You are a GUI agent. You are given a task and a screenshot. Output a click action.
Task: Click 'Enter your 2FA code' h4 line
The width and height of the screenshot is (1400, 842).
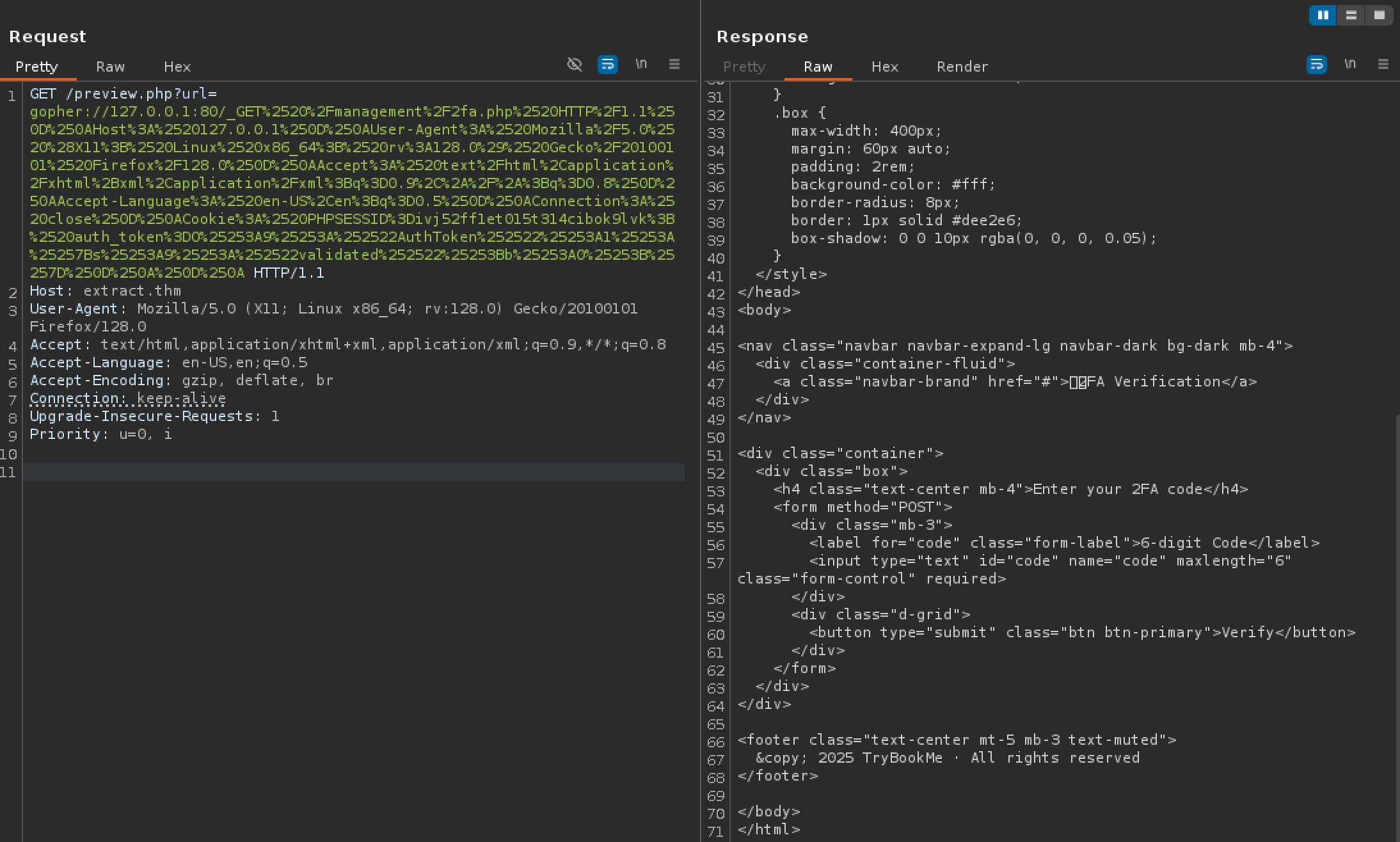coord(1010,489)
